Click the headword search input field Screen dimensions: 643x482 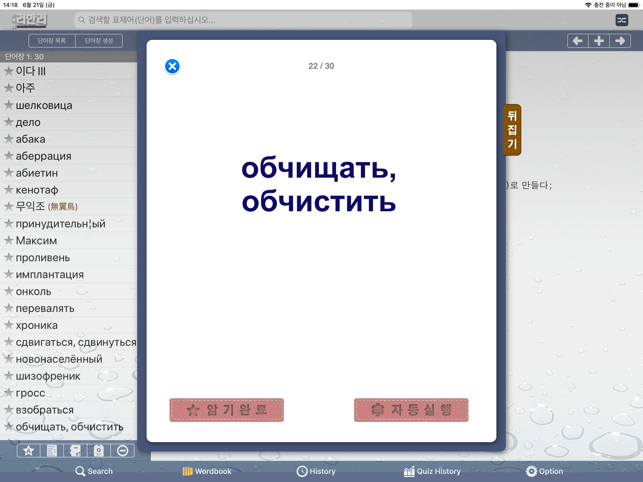(x=243, y=20)
